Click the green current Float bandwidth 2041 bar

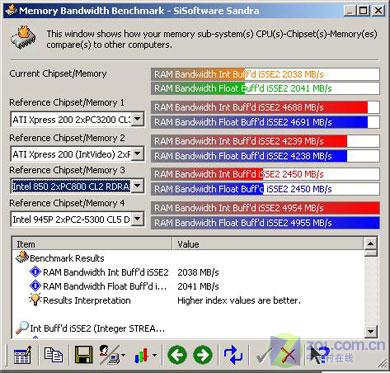(x=265, y=89)
